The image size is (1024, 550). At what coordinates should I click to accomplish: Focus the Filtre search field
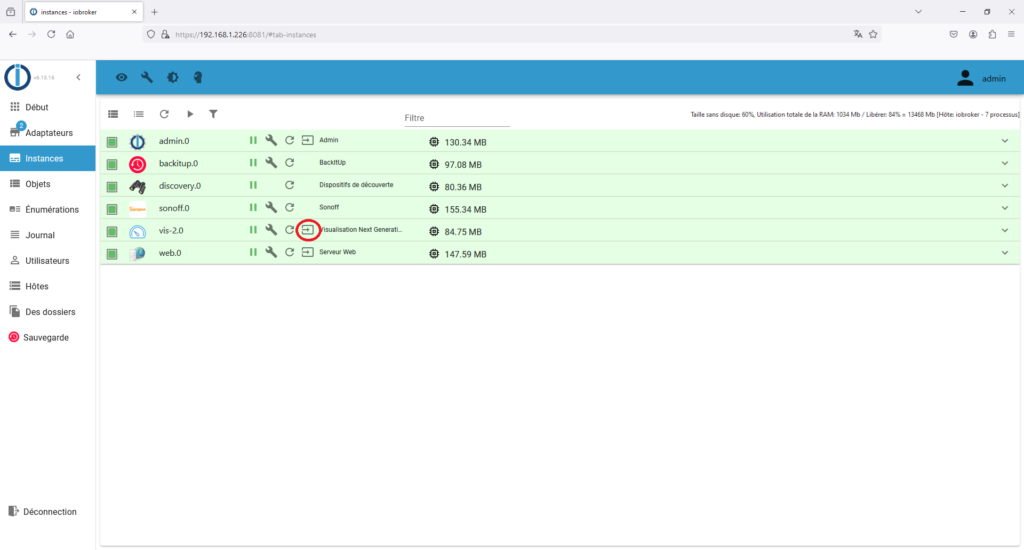coord(456,118)
